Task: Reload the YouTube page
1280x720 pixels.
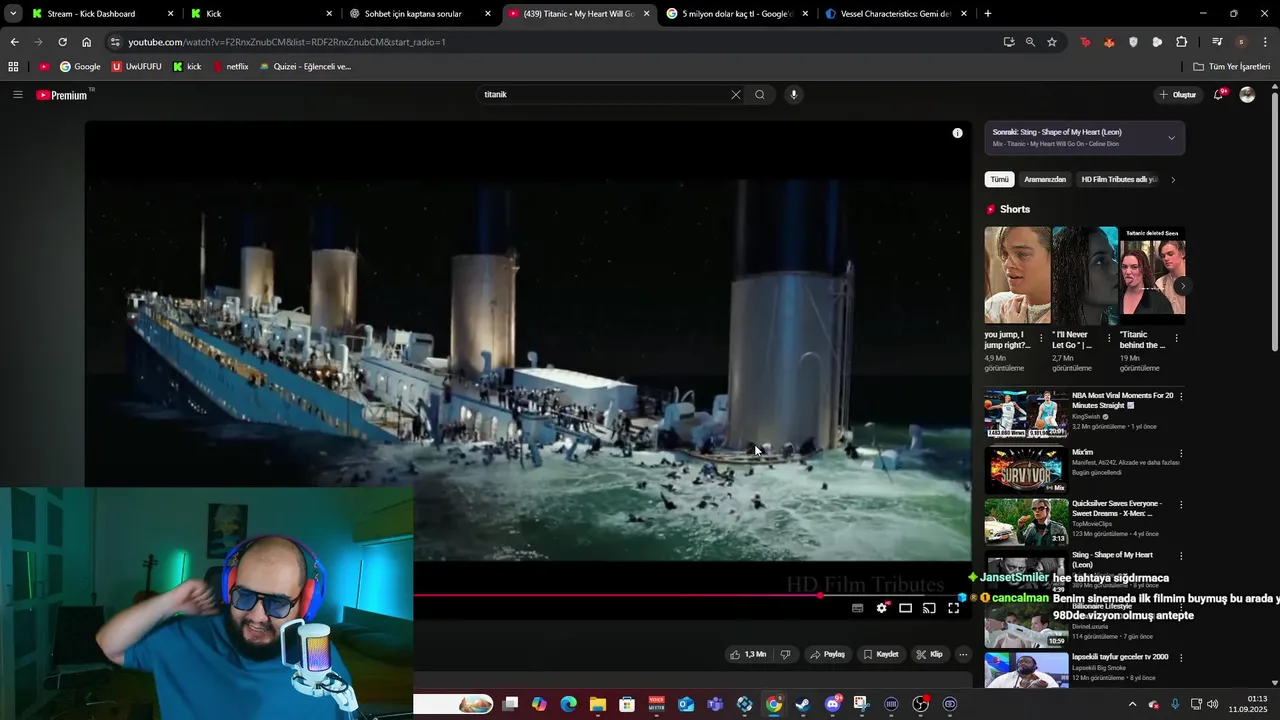Action: pos(62,42)
